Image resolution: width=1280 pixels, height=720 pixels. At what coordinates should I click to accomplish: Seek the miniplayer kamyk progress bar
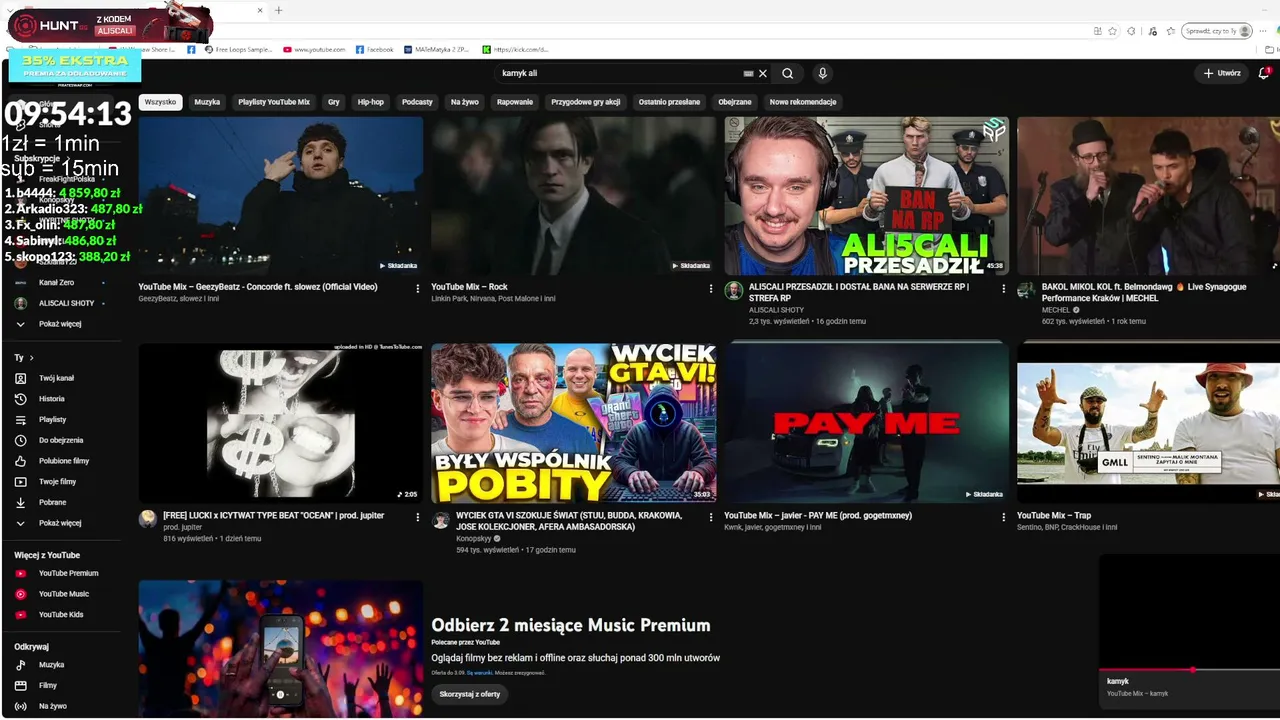coord(1189,669)
